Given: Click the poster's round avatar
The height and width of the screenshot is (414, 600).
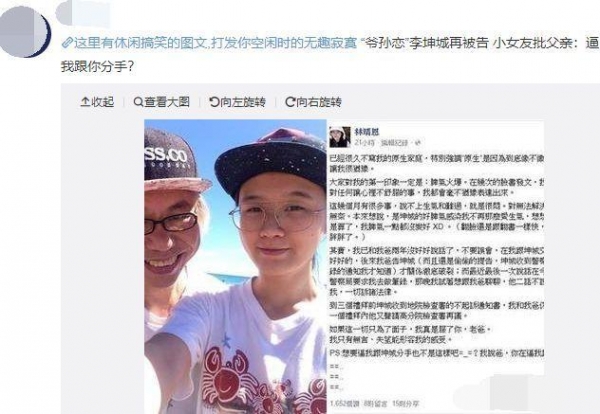Looking at the screenshot, I should 25,31.
